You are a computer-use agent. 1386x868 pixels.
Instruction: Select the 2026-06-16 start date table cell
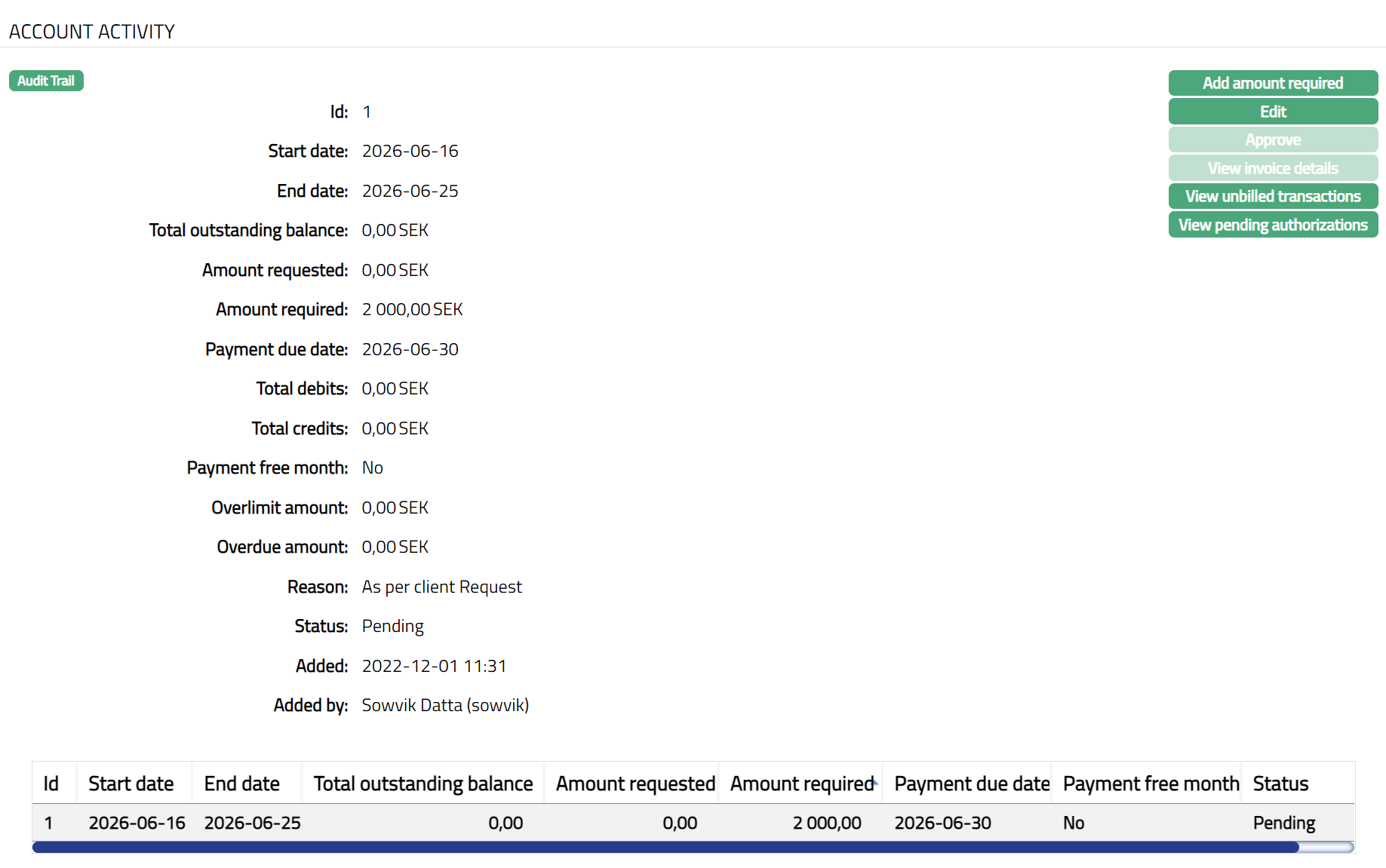point(137,823)
